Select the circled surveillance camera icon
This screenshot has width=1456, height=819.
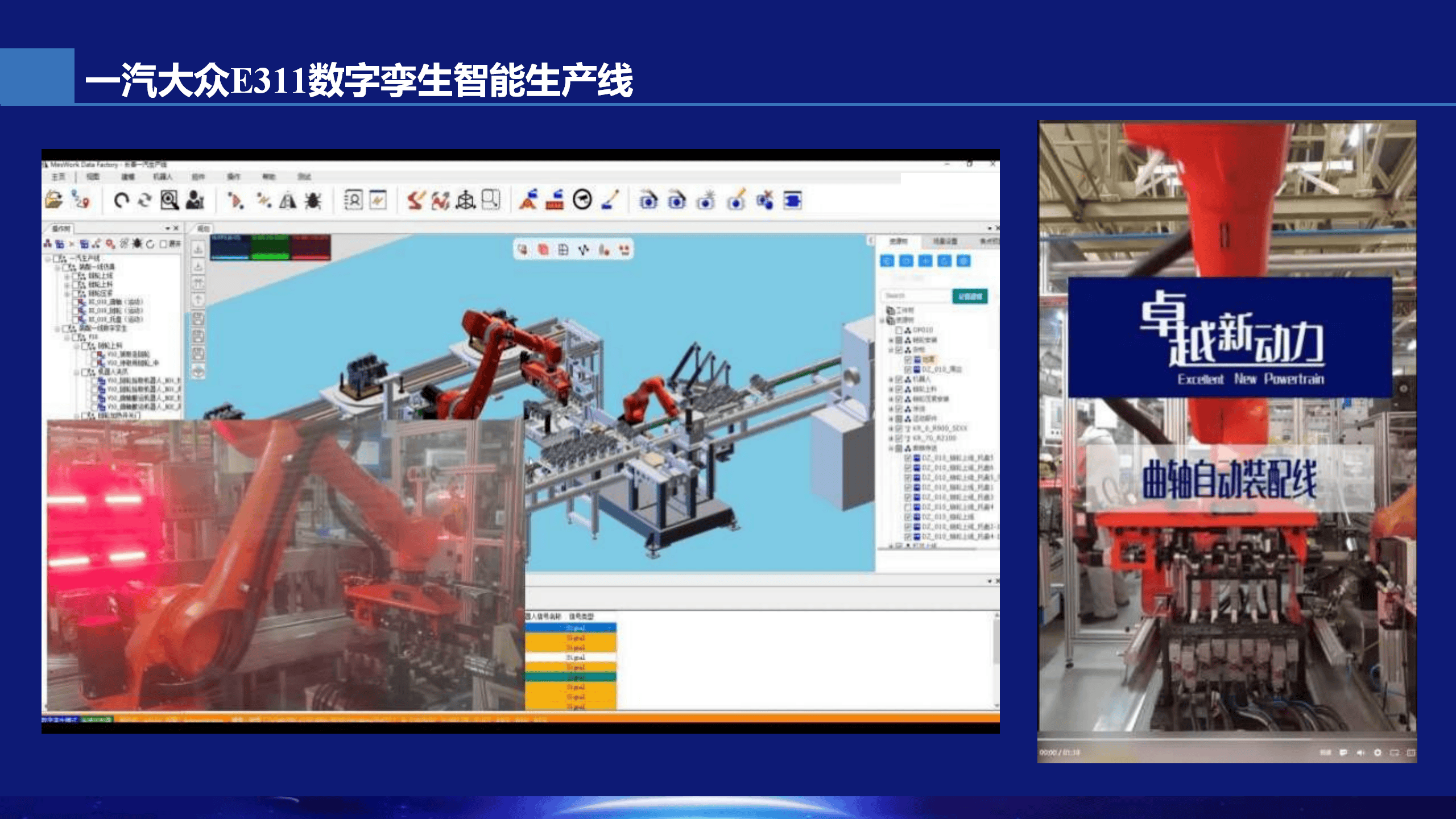coord(582,200)
